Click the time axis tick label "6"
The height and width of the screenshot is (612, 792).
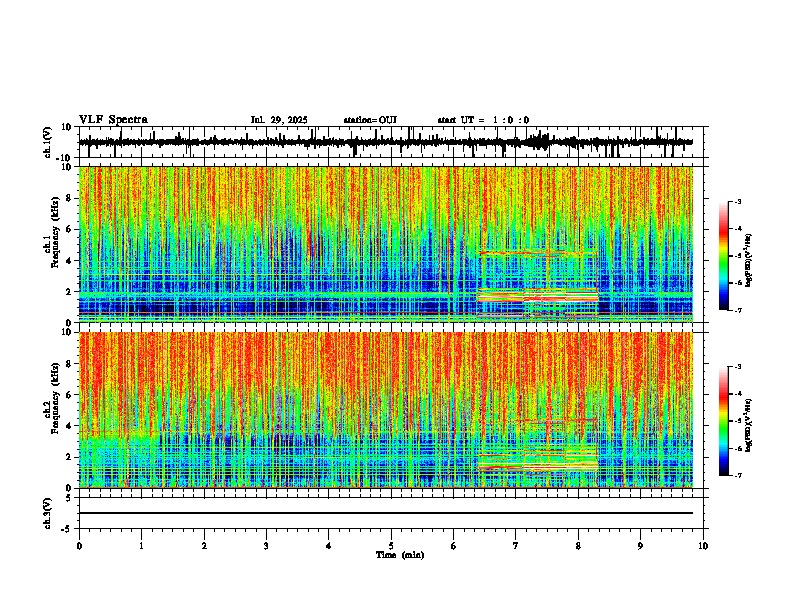coord(453,545)
